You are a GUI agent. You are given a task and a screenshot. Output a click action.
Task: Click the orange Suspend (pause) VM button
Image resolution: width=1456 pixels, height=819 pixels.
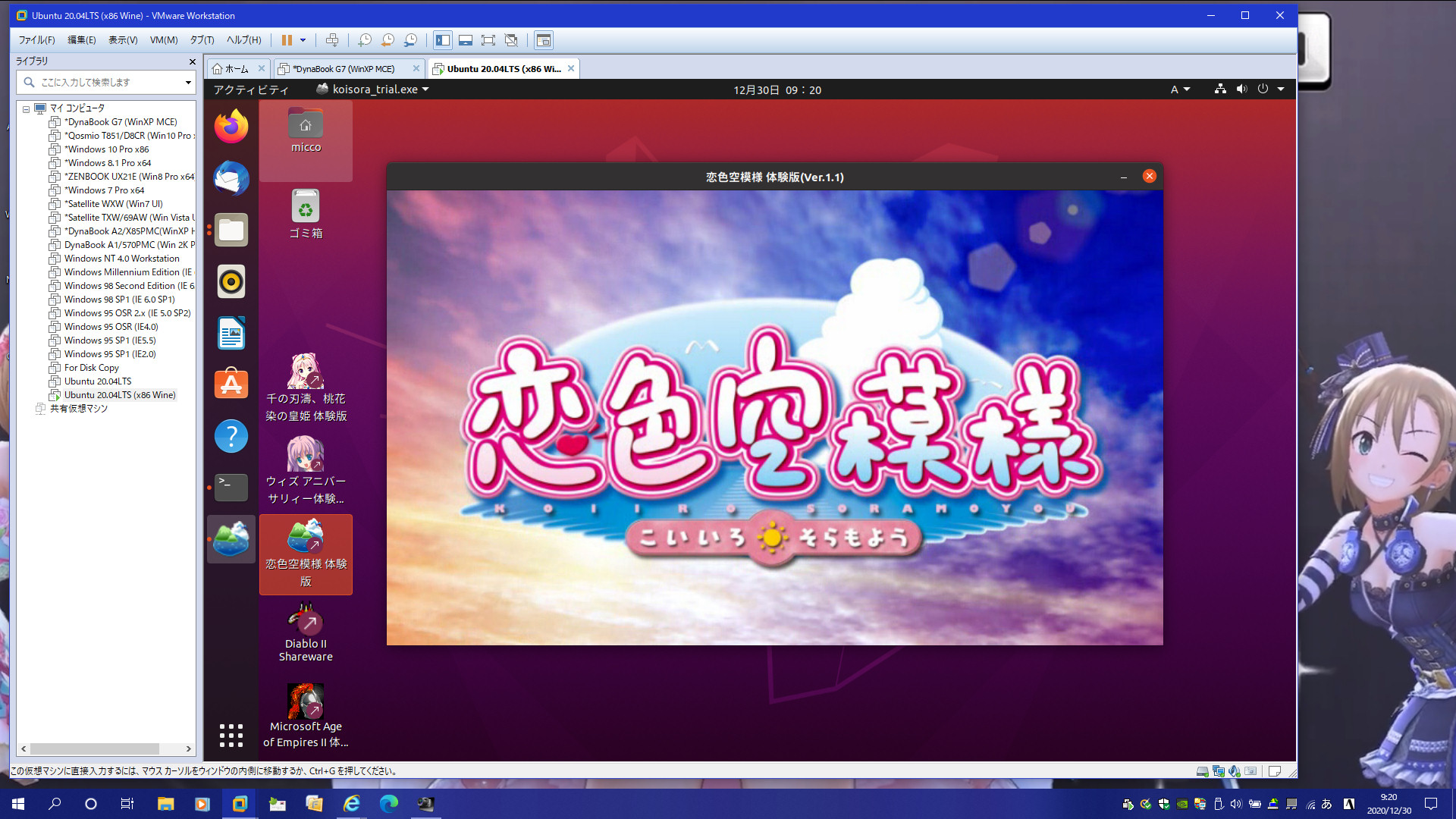pos(287,40)
